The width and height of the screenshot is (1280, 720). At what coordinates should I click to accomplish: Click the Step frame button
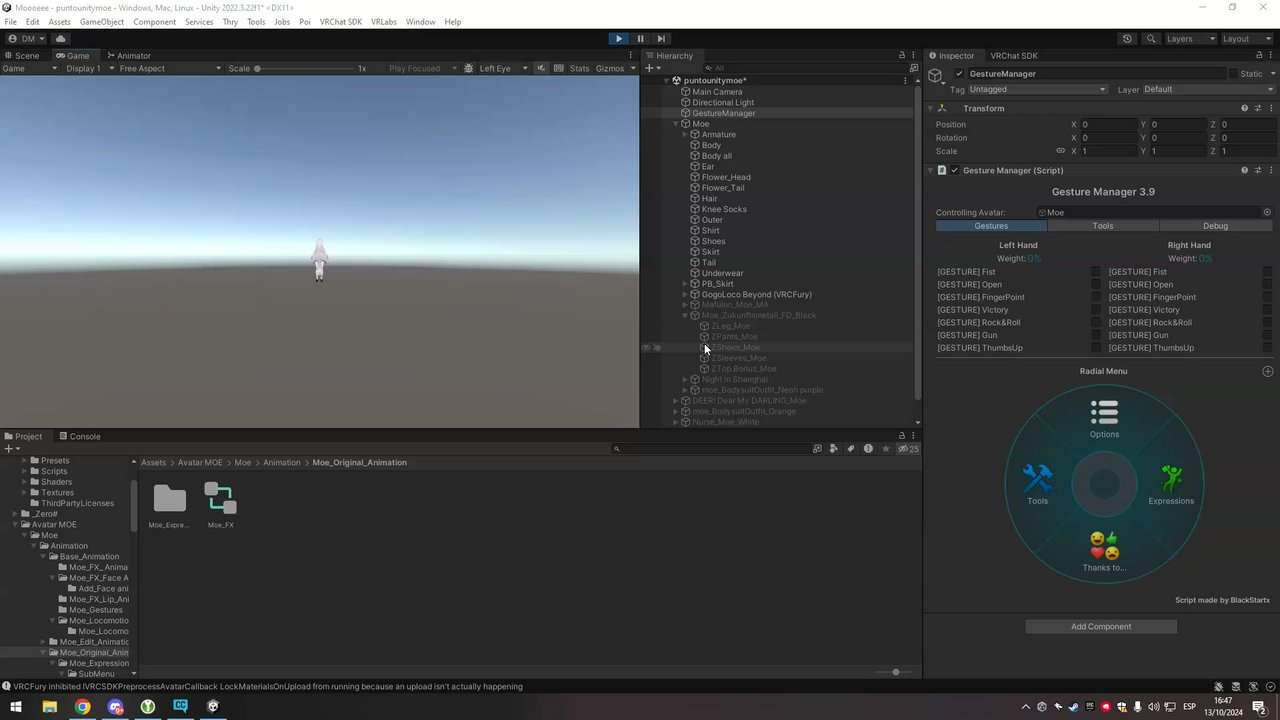(x=661, y=38)
